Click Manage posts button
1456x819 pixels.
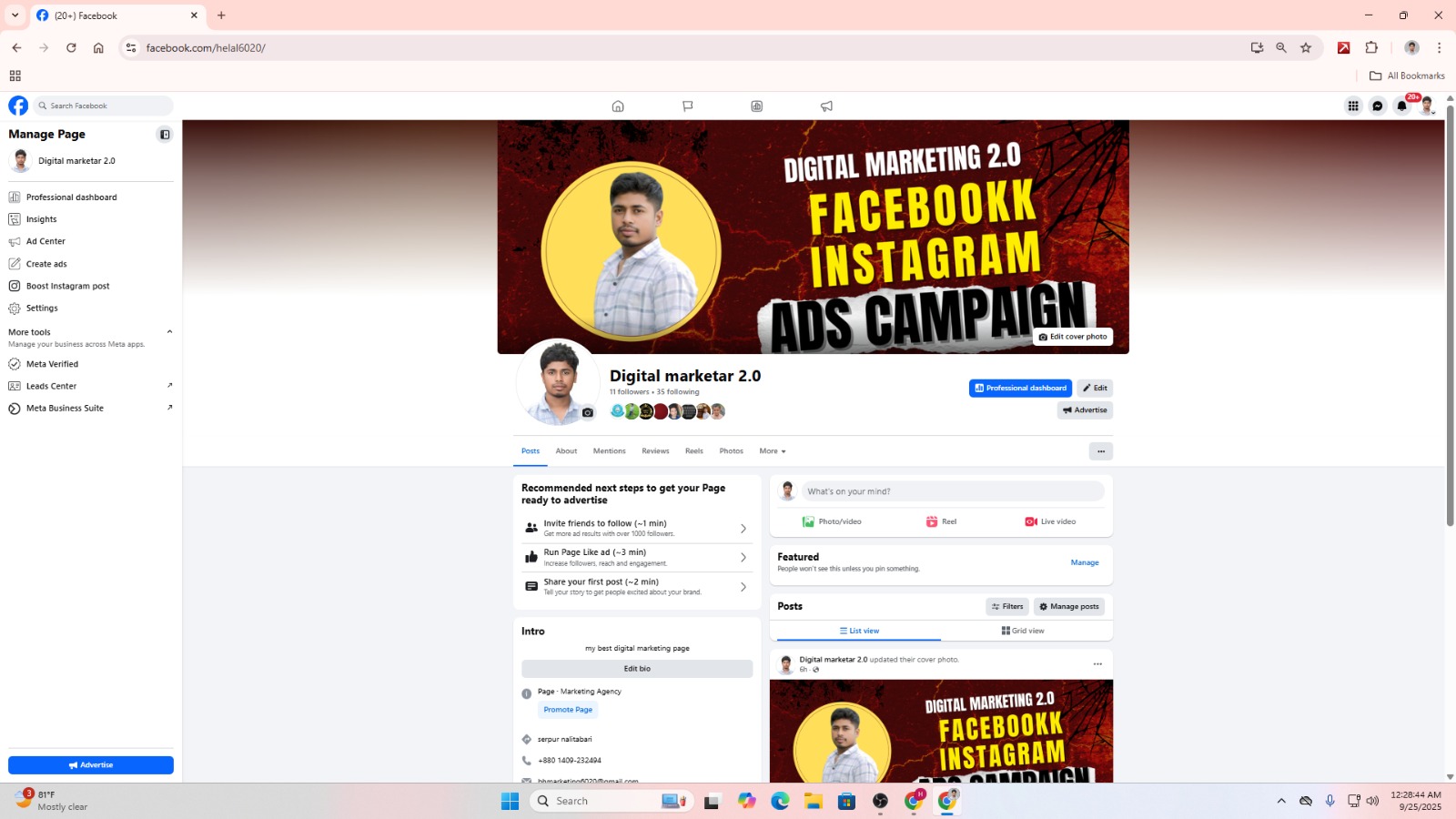point(1069,606)
